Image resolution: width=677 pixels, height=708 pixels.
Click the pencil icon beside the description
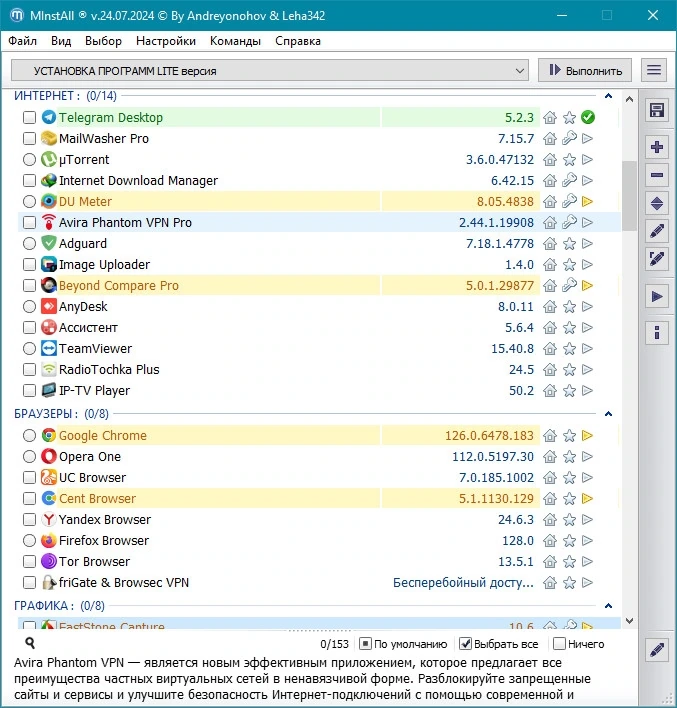(x=657, y=650)
